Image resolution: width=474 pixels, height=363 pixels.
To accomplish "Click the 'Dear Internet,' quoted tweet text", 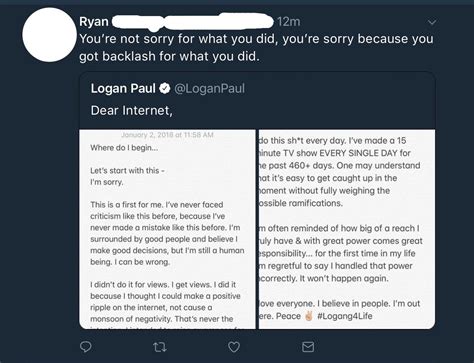I will pos(132,110).
